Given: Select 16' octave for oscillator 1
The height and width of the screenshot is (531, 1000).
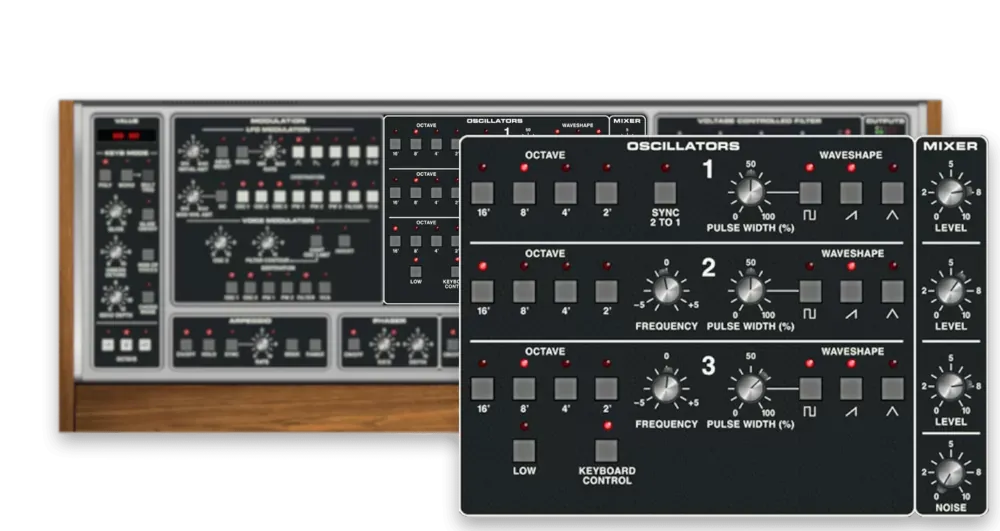Looking at the screenshot, I should pos(482,193).
